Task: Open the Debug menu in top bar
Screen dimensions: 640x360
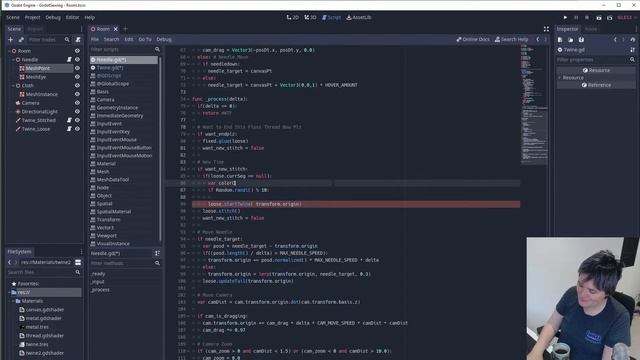Action: (x=53, y=18)
